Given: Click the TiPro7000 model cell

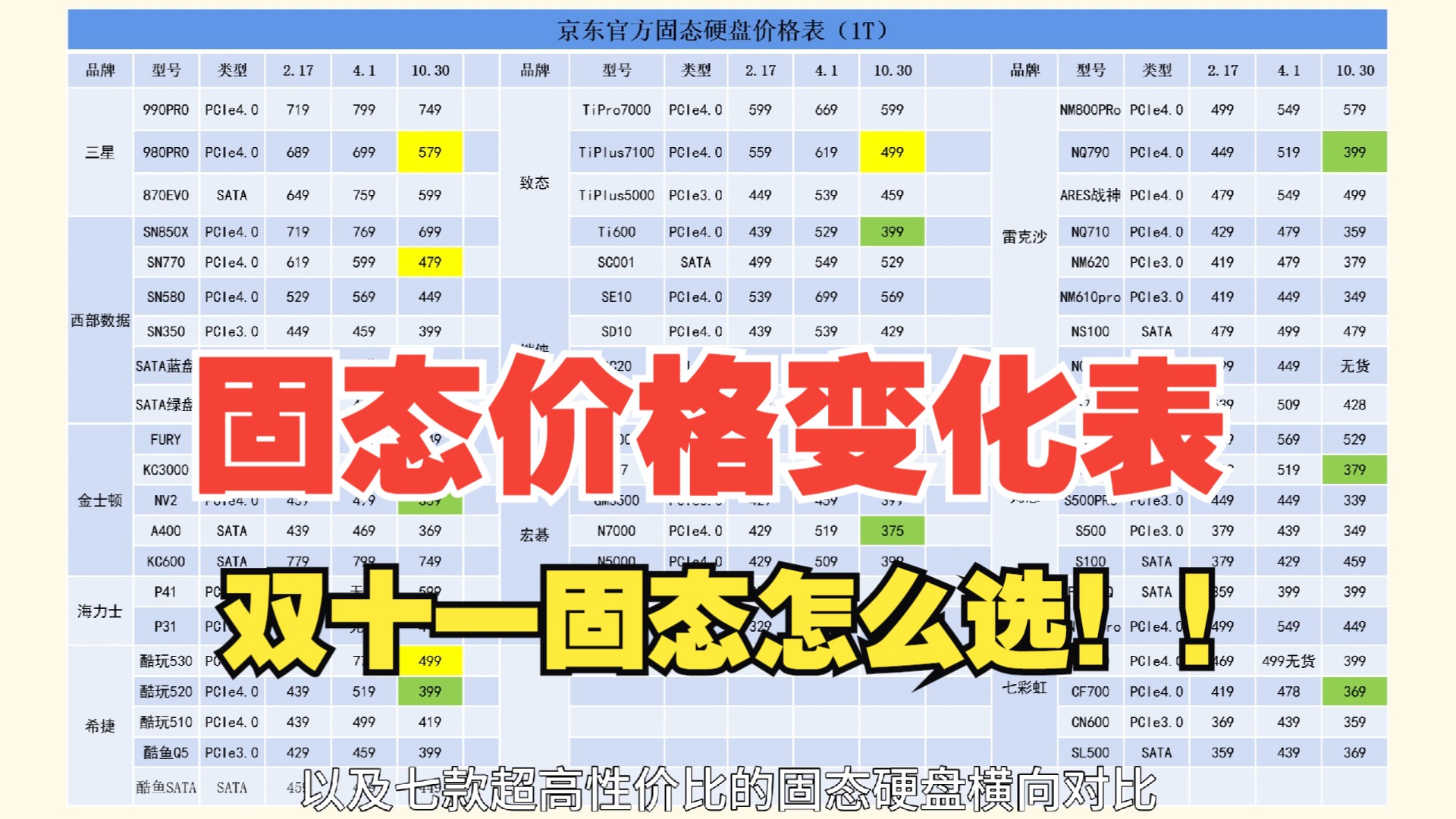Looking at the screenshot, I should (x=617, y=110).
